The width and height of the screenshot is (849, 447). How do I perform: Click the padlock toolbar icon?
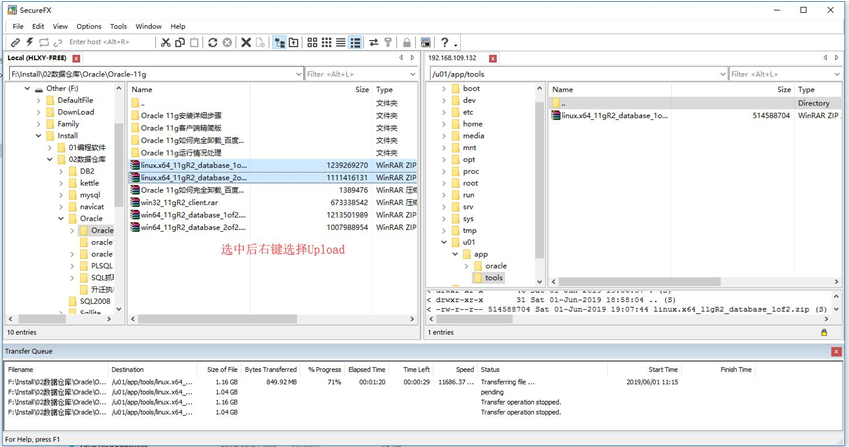click(407, 42)
